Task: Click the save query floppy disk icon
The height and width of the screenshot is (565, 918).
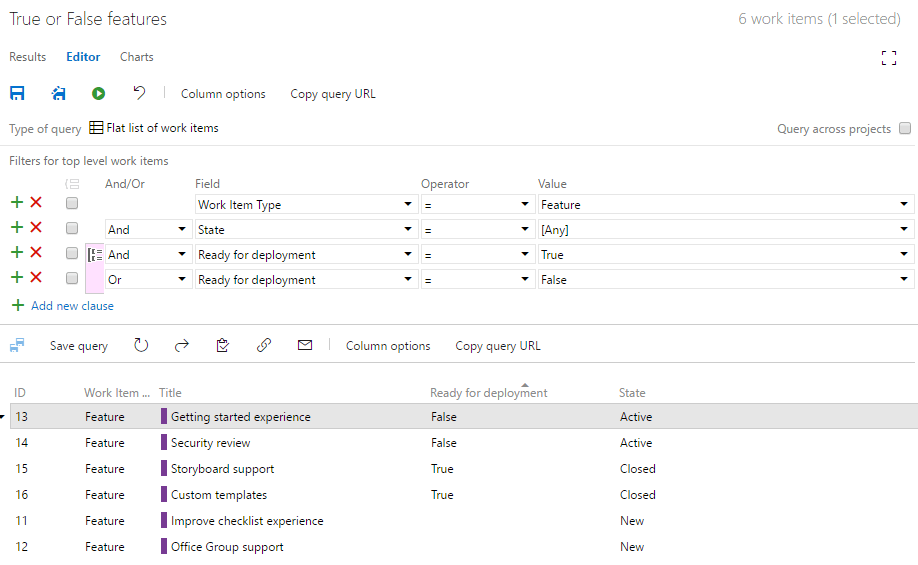Action: [17, 93]
